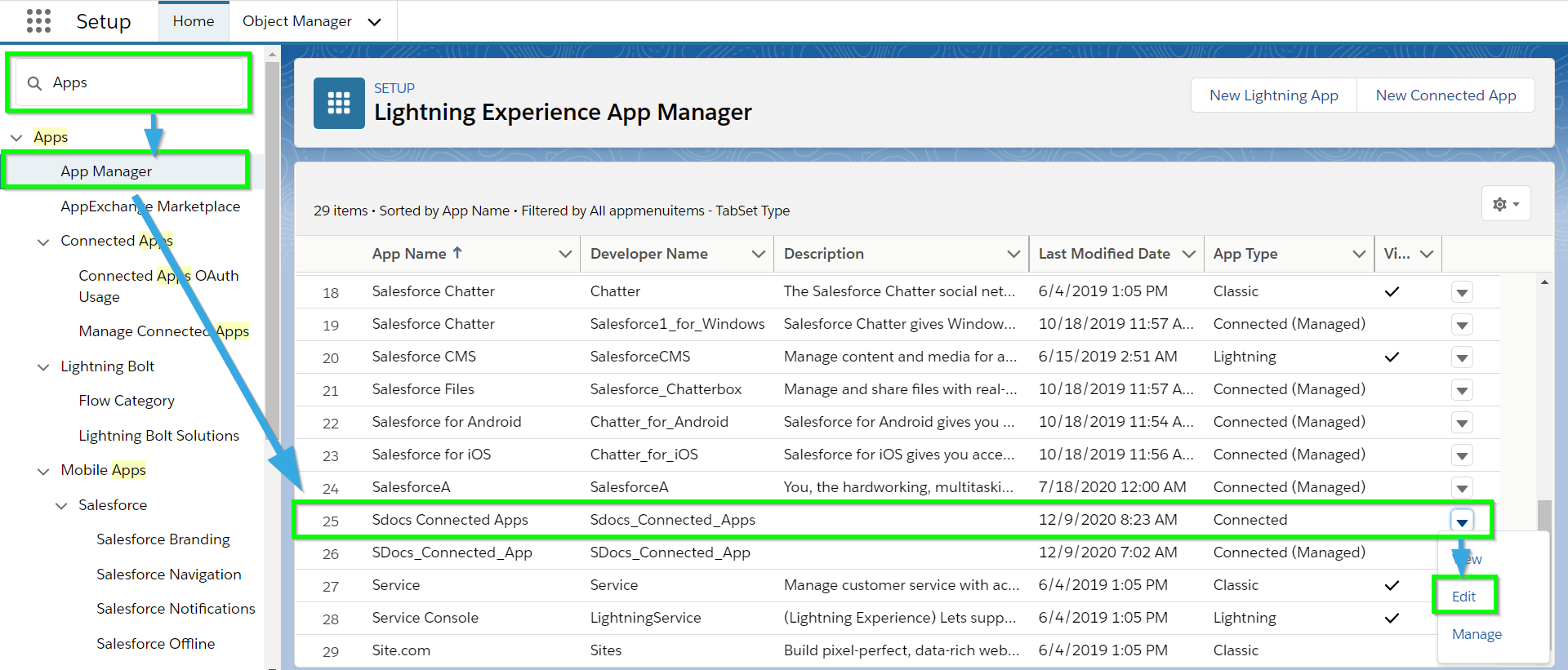
Task: Open Salesforce Navigation settings
Action: point(168,575)
